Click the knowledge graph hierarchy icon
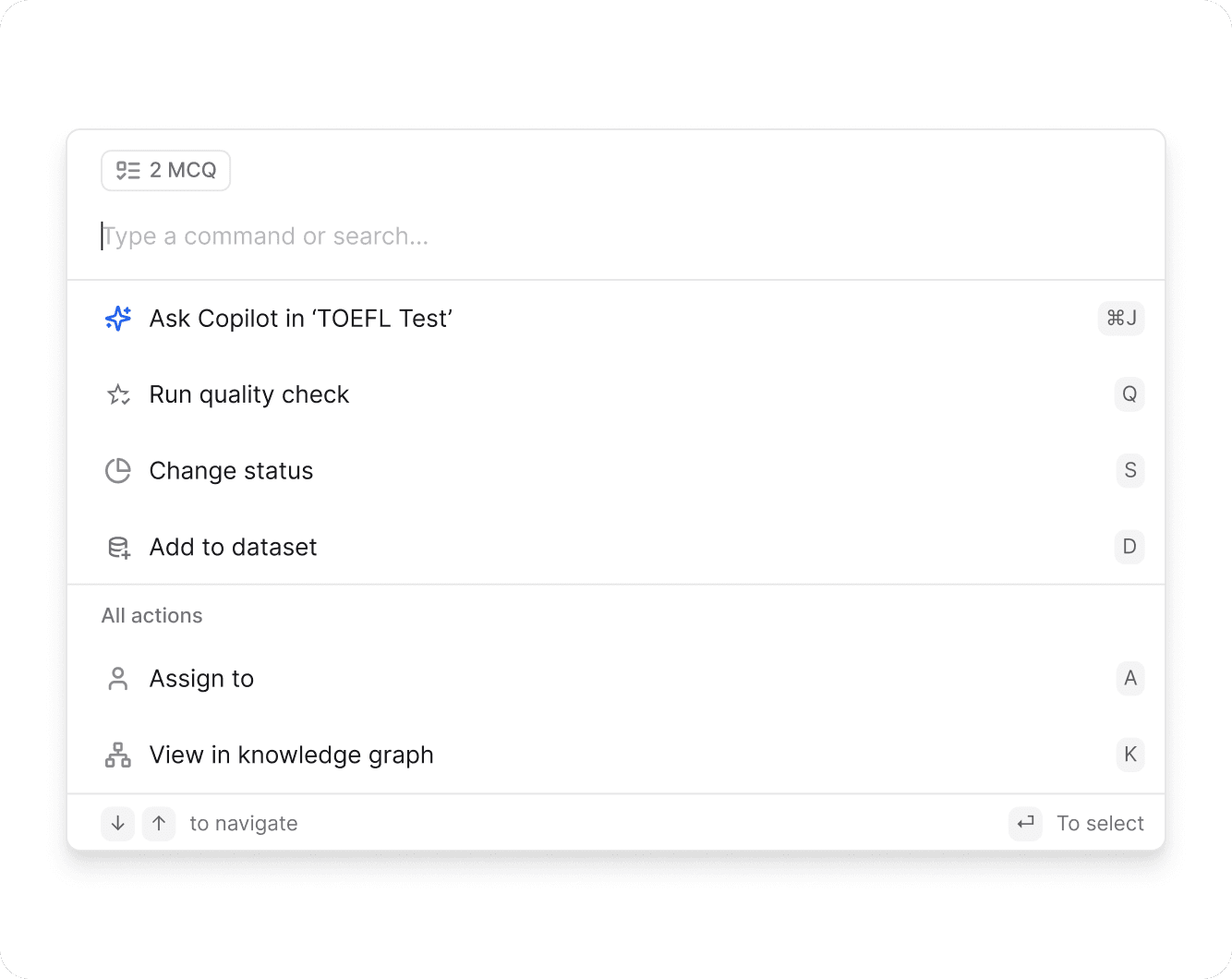Image resolution: width=1232 pixels, height=979 pixels. pyautogui.click(x=118, y=755)
